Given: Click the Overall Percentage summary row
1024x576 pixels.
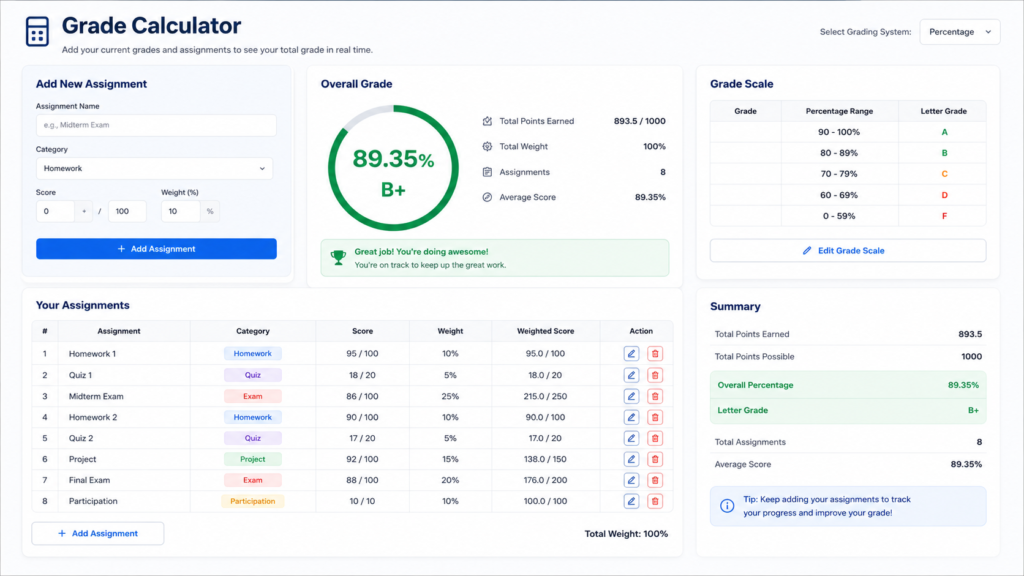Looking at the screenshot, I should click(848, 385).
